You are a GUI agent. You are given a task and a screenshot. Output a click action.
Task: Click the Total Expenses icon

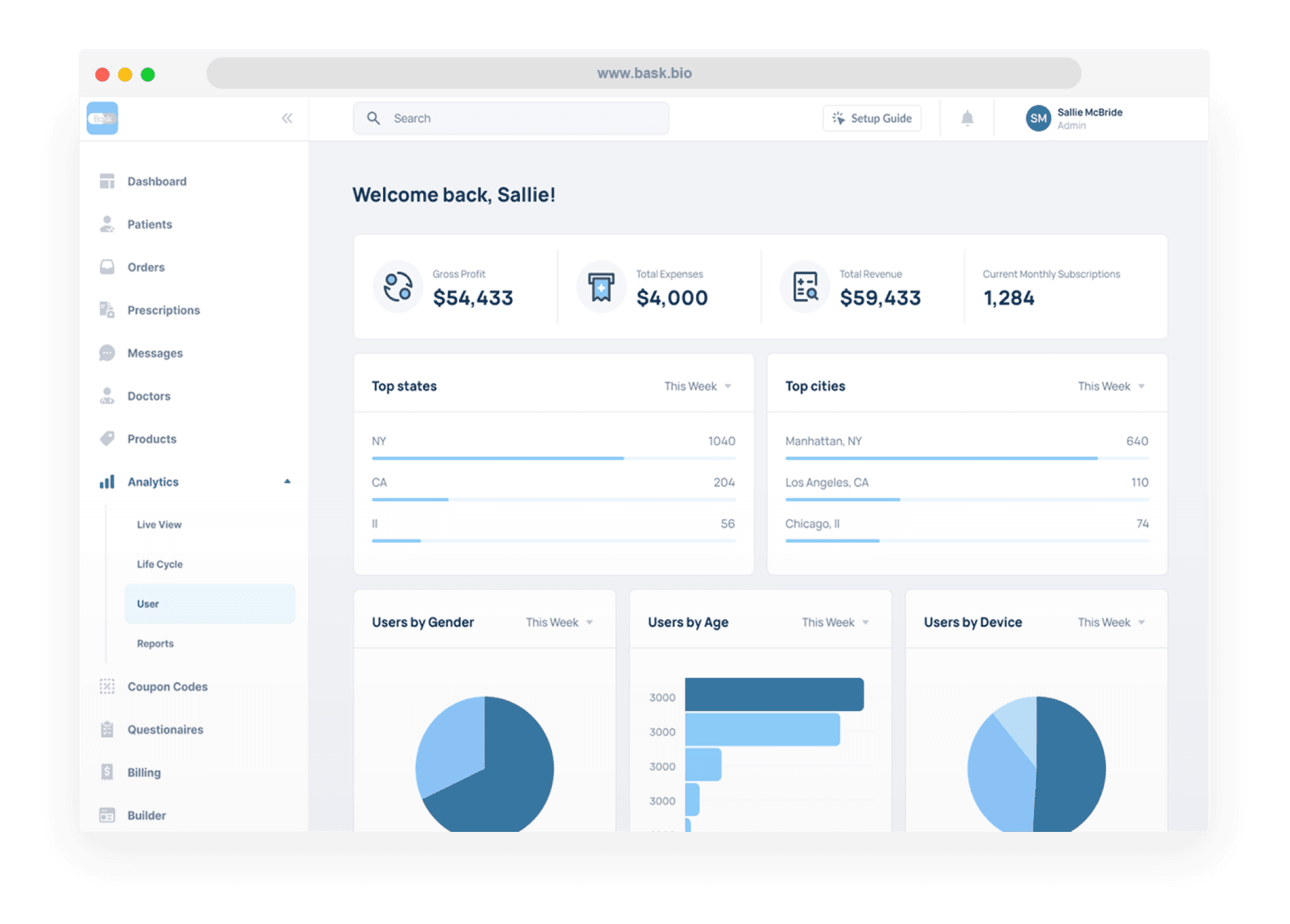601,287
